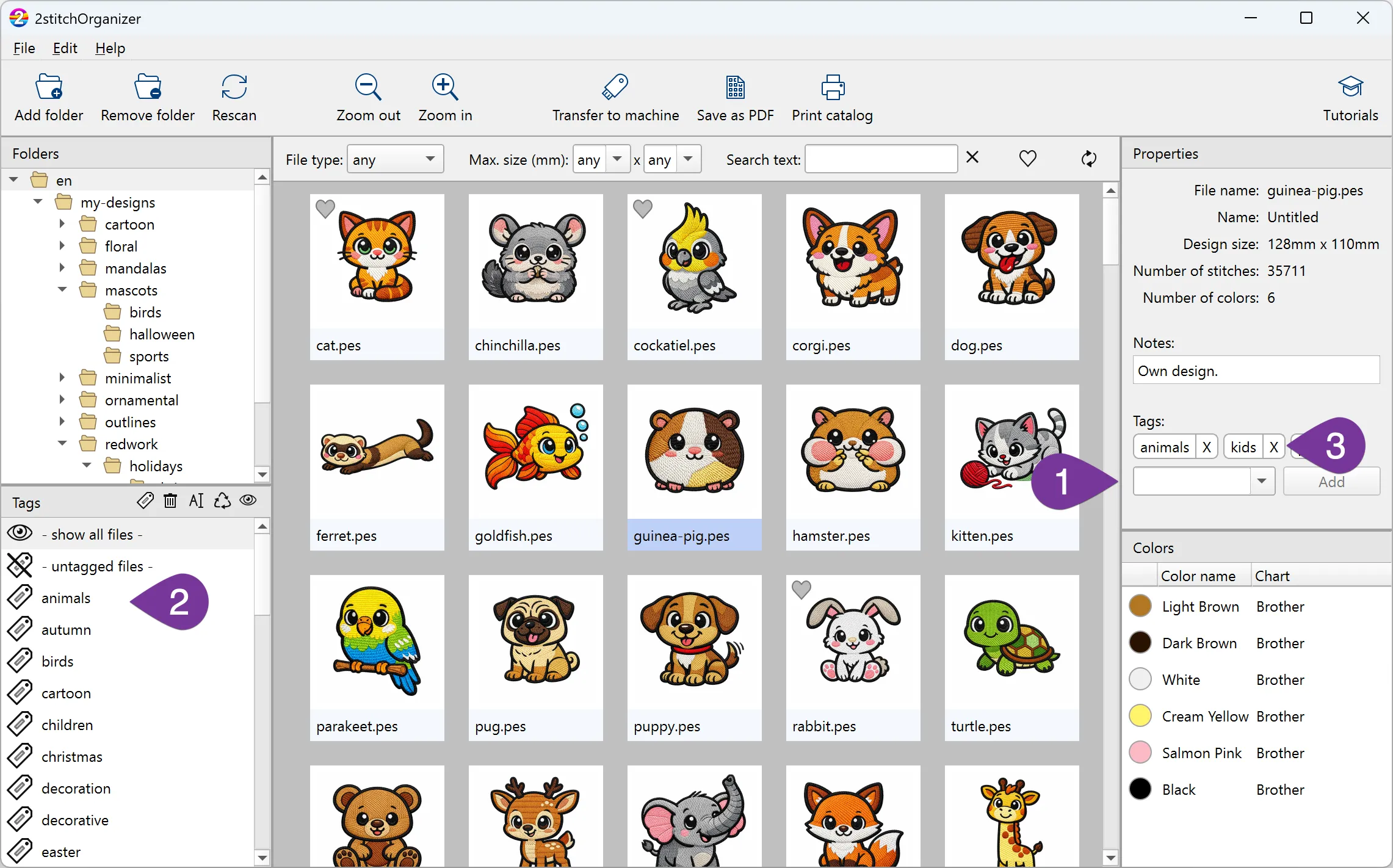Screen dimensions: 1393x868
Task: Collapse the mascots folder
Action: pyautogui.click(x=62, y=290)
